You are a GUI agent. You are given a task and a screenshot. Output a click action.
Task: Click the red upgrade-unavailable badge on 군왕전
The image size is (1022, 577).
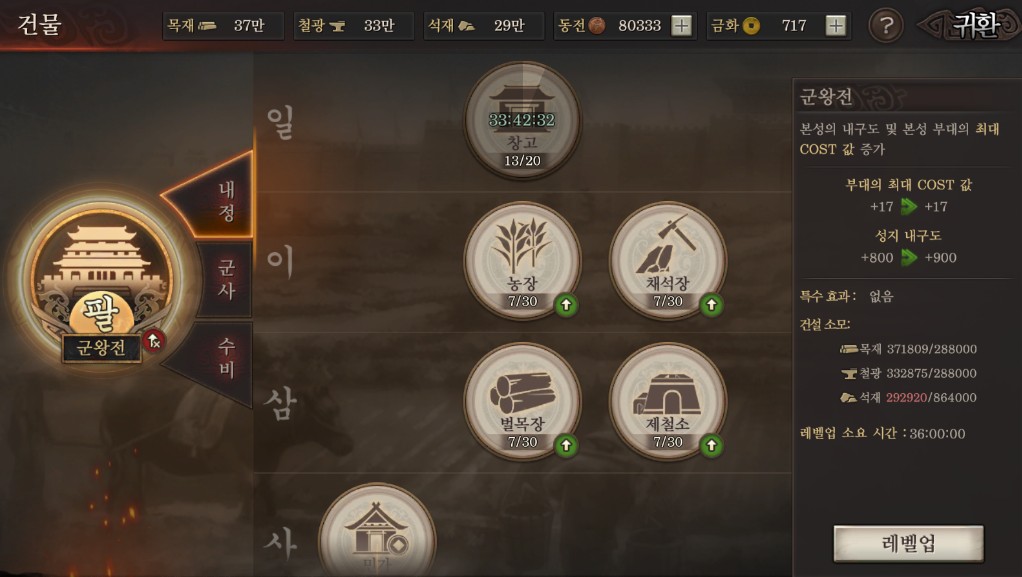click(x=154, y=340)
